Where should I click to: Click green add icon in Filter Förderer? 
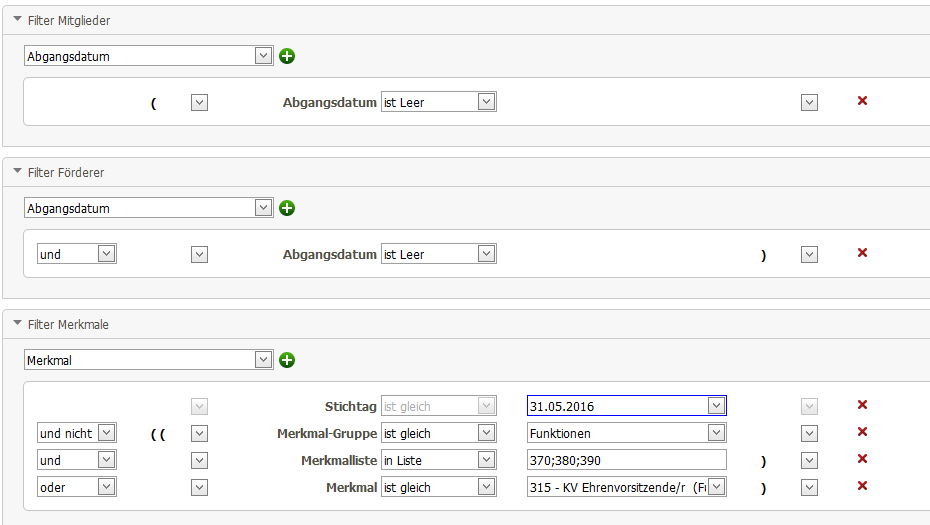287,208
